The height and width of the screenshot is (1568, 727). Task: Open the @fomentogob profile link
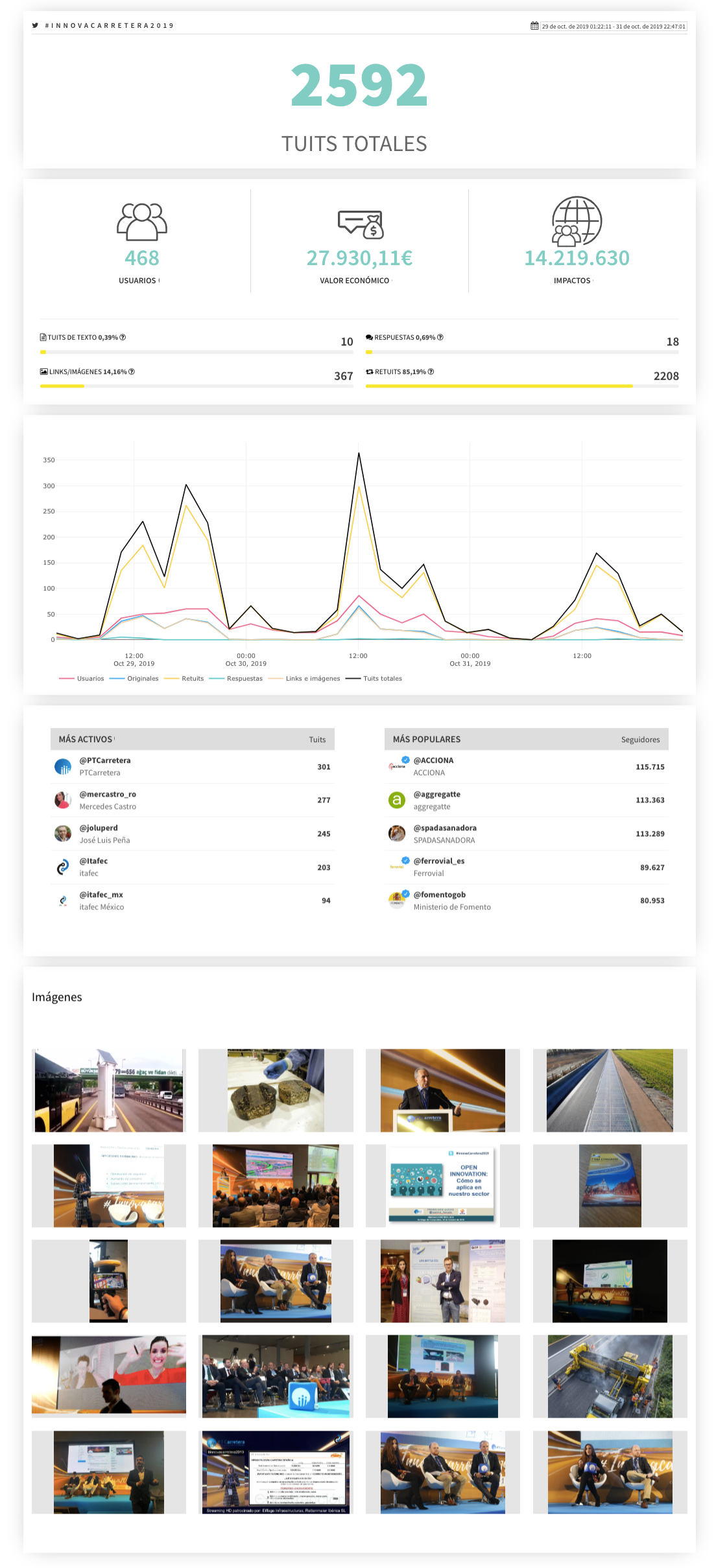pos(440,895)
